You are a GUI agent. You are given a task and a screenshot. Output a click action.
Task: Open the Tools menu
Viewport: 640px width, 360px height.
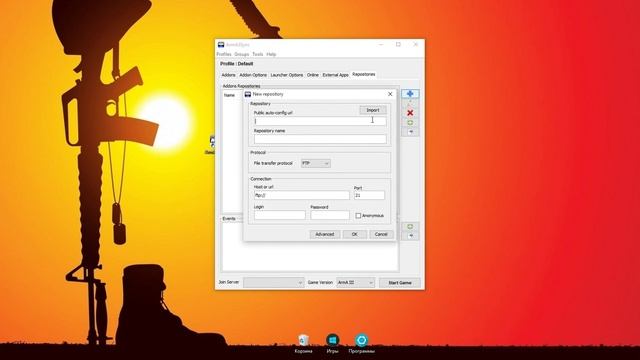click(x=258, y=54)
